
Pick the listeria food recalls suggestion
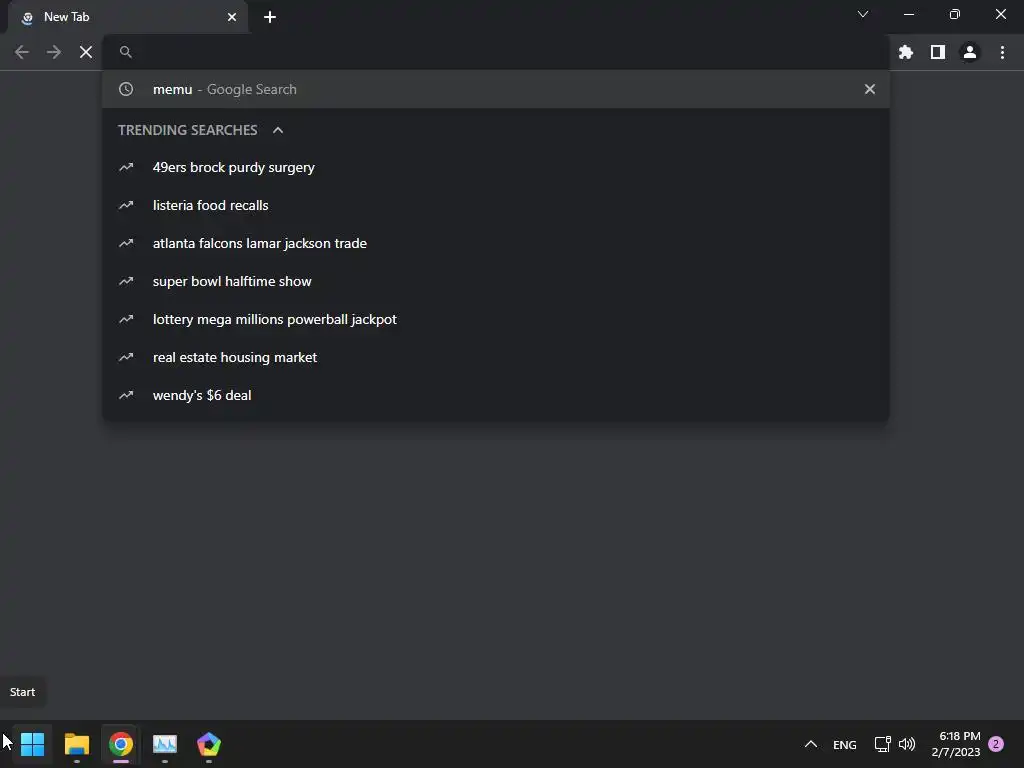pyautogui.click(x=496, y=205)
